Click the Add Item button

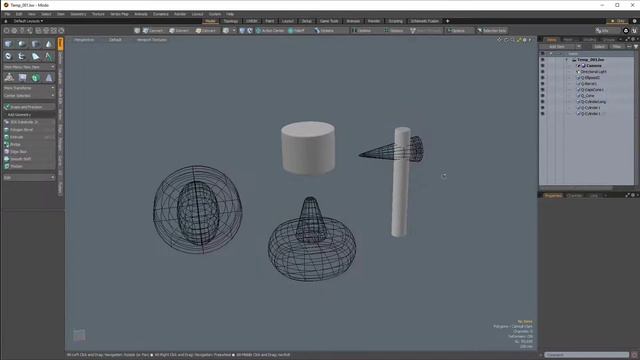tap(557, 47)
